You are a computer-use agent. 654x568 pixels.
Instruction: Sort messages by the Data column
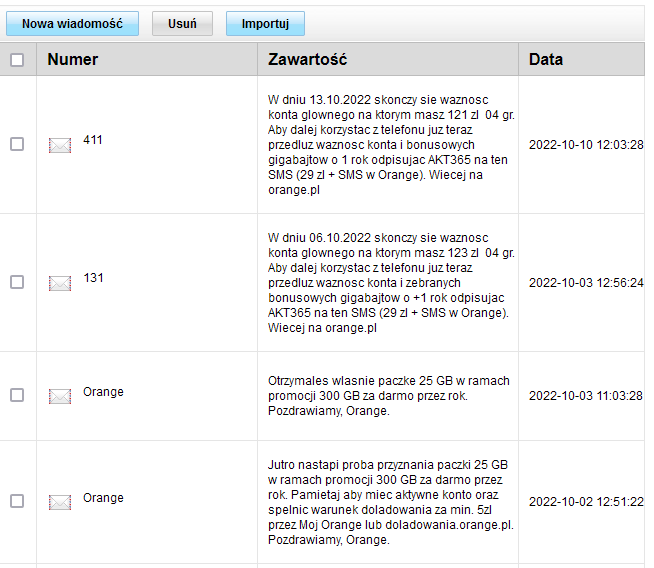(546, 60)
